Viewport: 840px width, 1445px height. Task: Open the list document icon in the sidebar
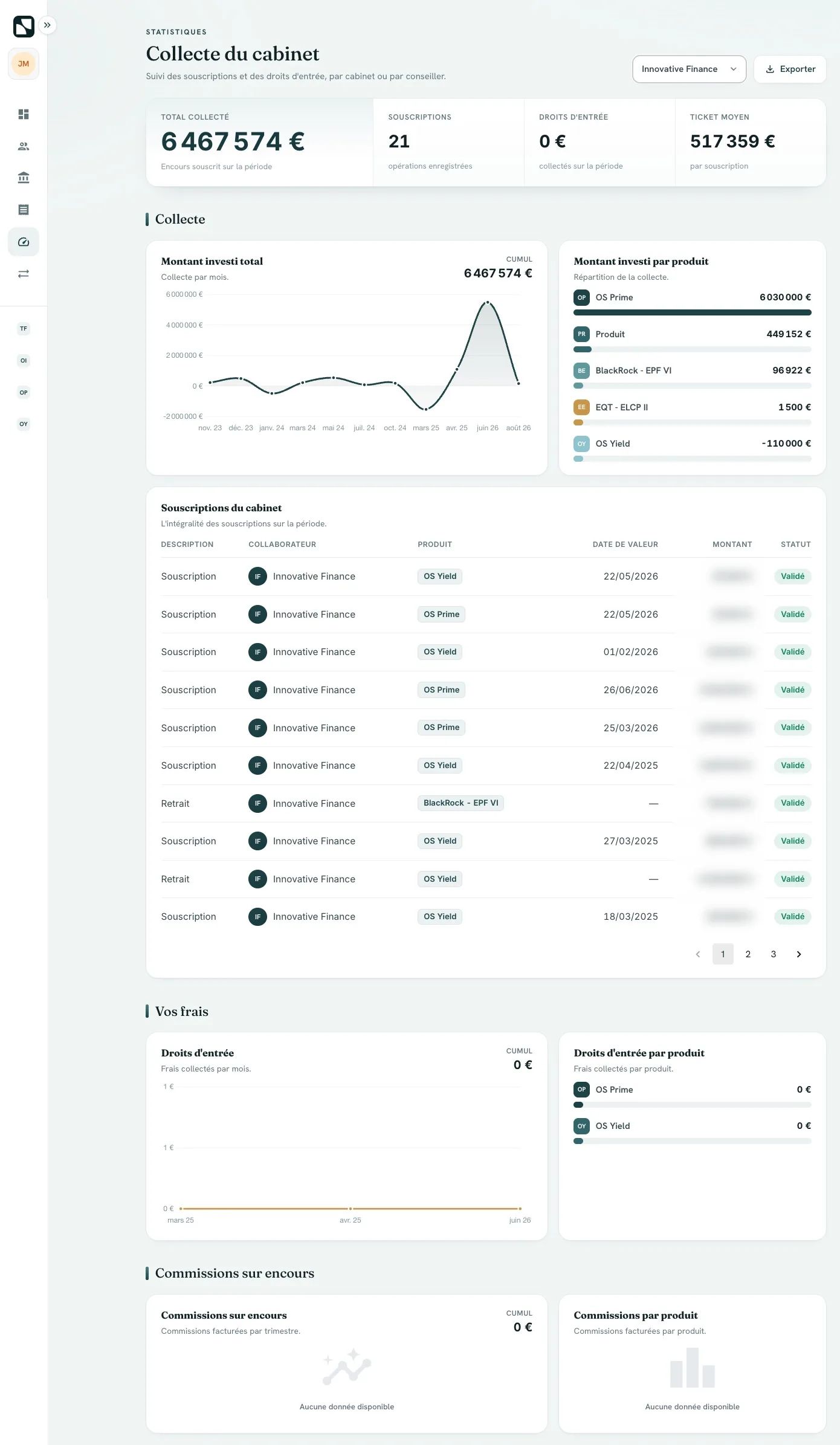tap(24, 210)
